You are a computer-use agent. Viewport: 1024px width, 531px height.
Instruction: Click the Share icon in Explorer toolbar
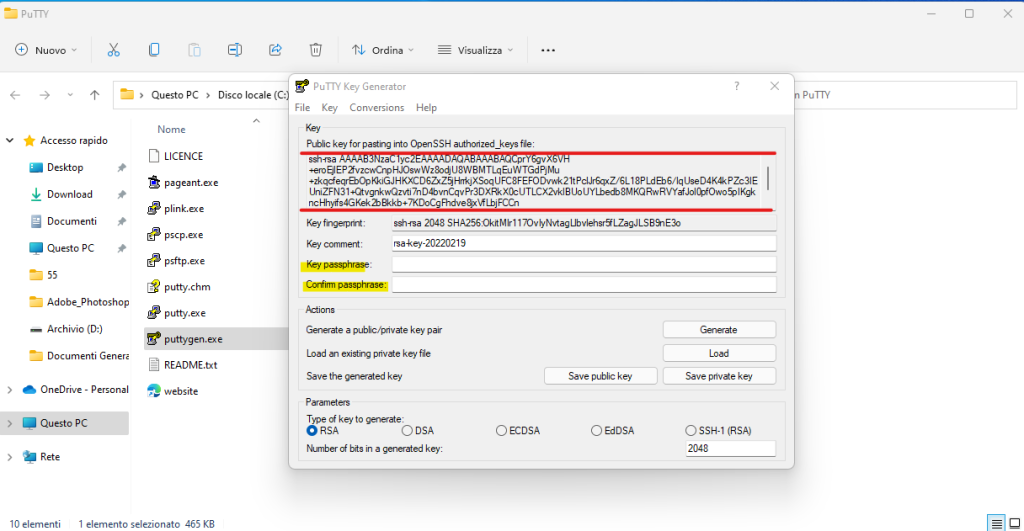pyautogui.click(x=275, y=50)
